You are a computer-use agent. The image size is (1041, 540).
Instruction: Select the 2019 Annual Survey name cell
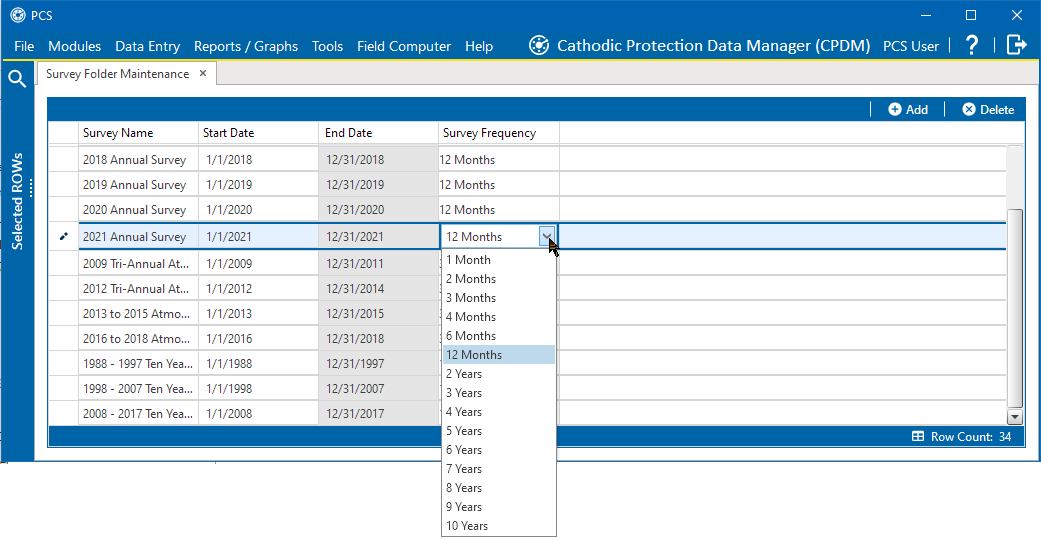[x=138, y=185]
